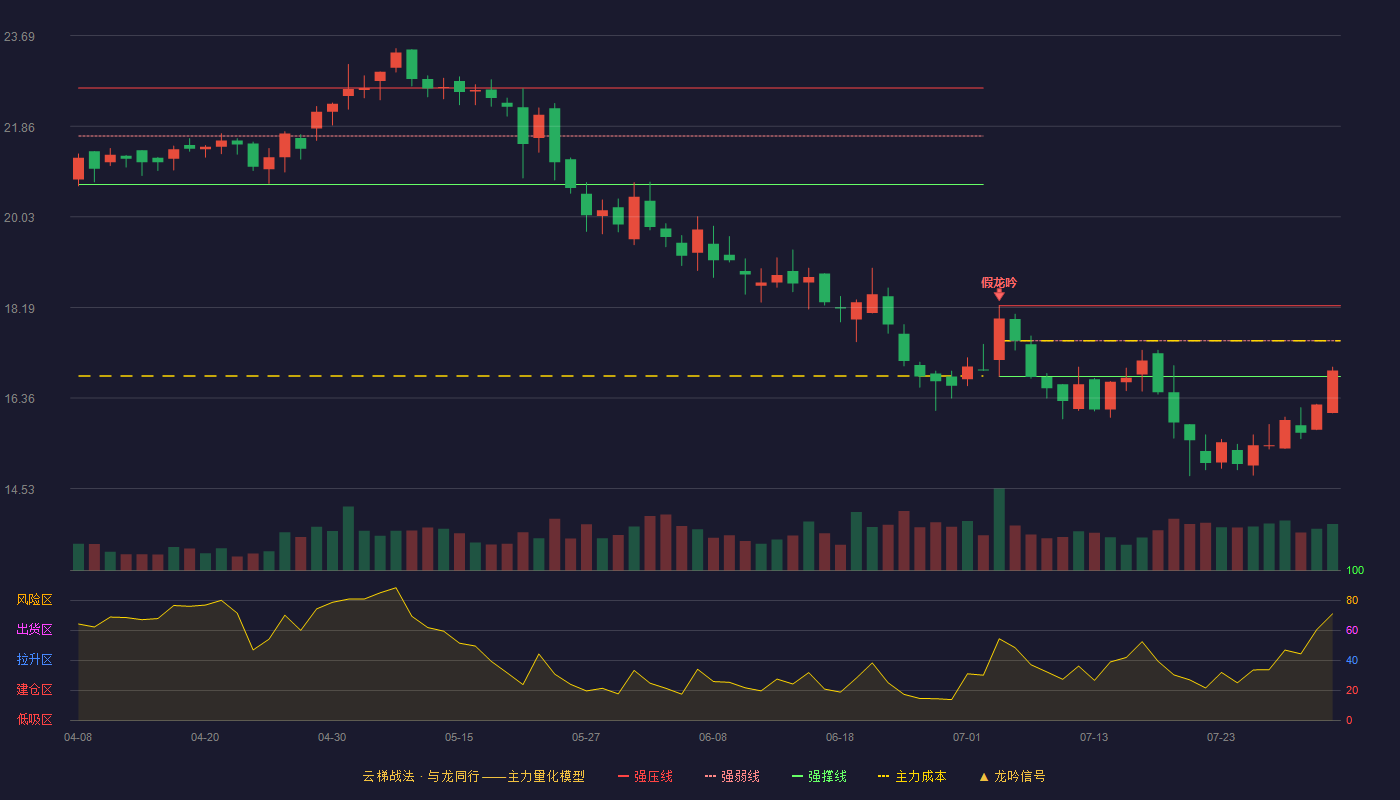Click the 04-08 date label
The image size is (1400, 800).
point(78,737)
